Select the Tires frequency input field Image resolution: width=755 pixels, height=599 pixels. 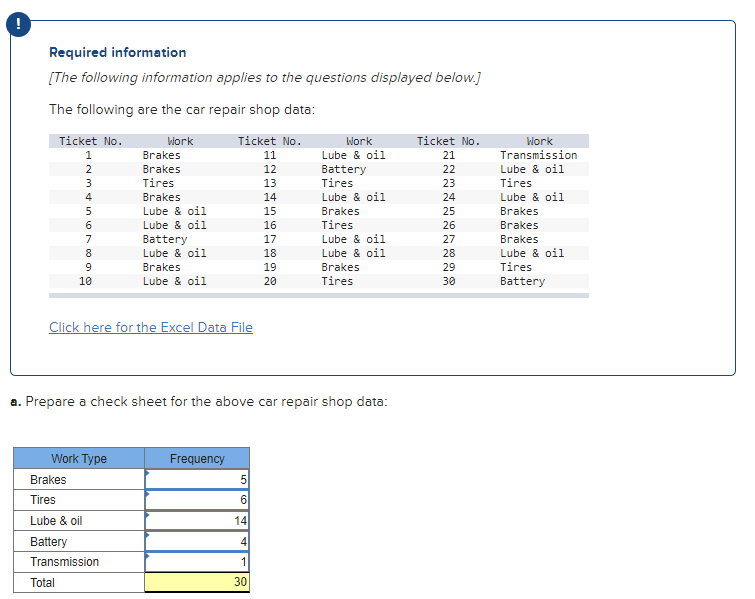click(x=197, y=500)
